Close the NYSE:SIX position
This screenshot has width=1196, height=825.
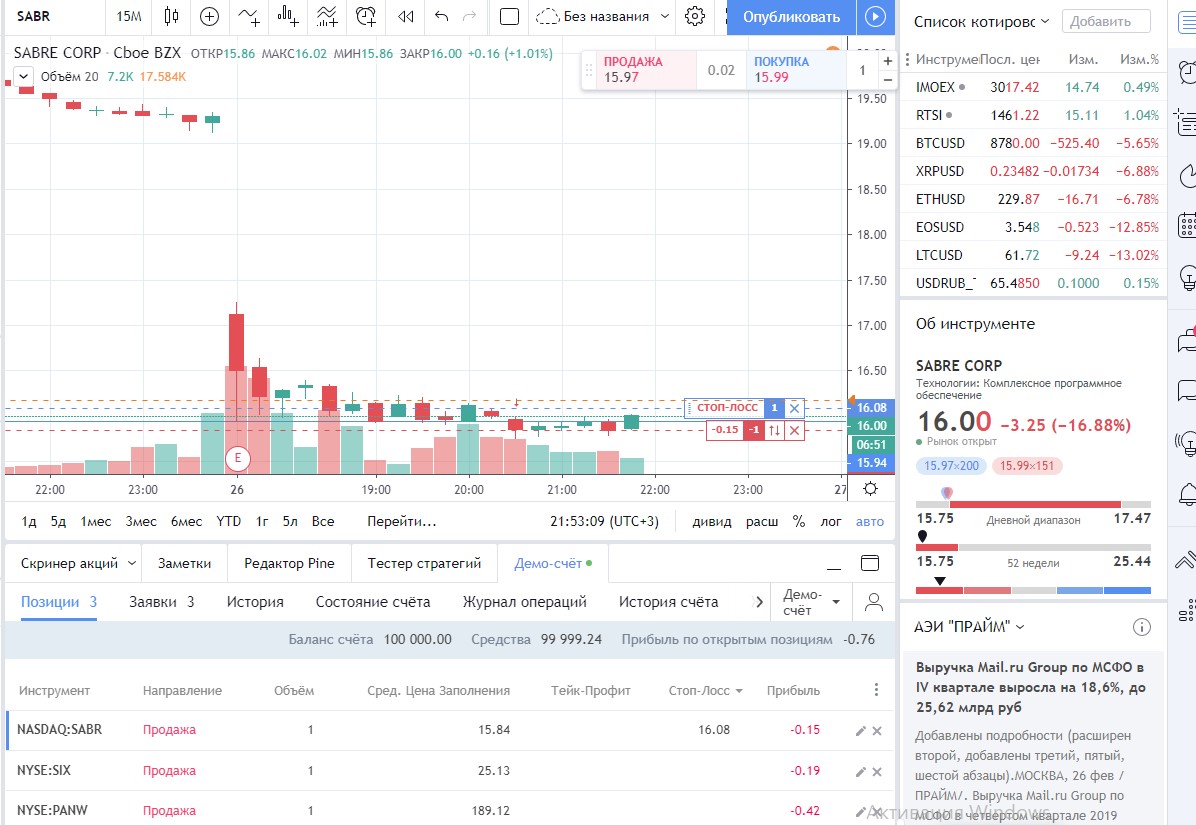pos(877,772)
